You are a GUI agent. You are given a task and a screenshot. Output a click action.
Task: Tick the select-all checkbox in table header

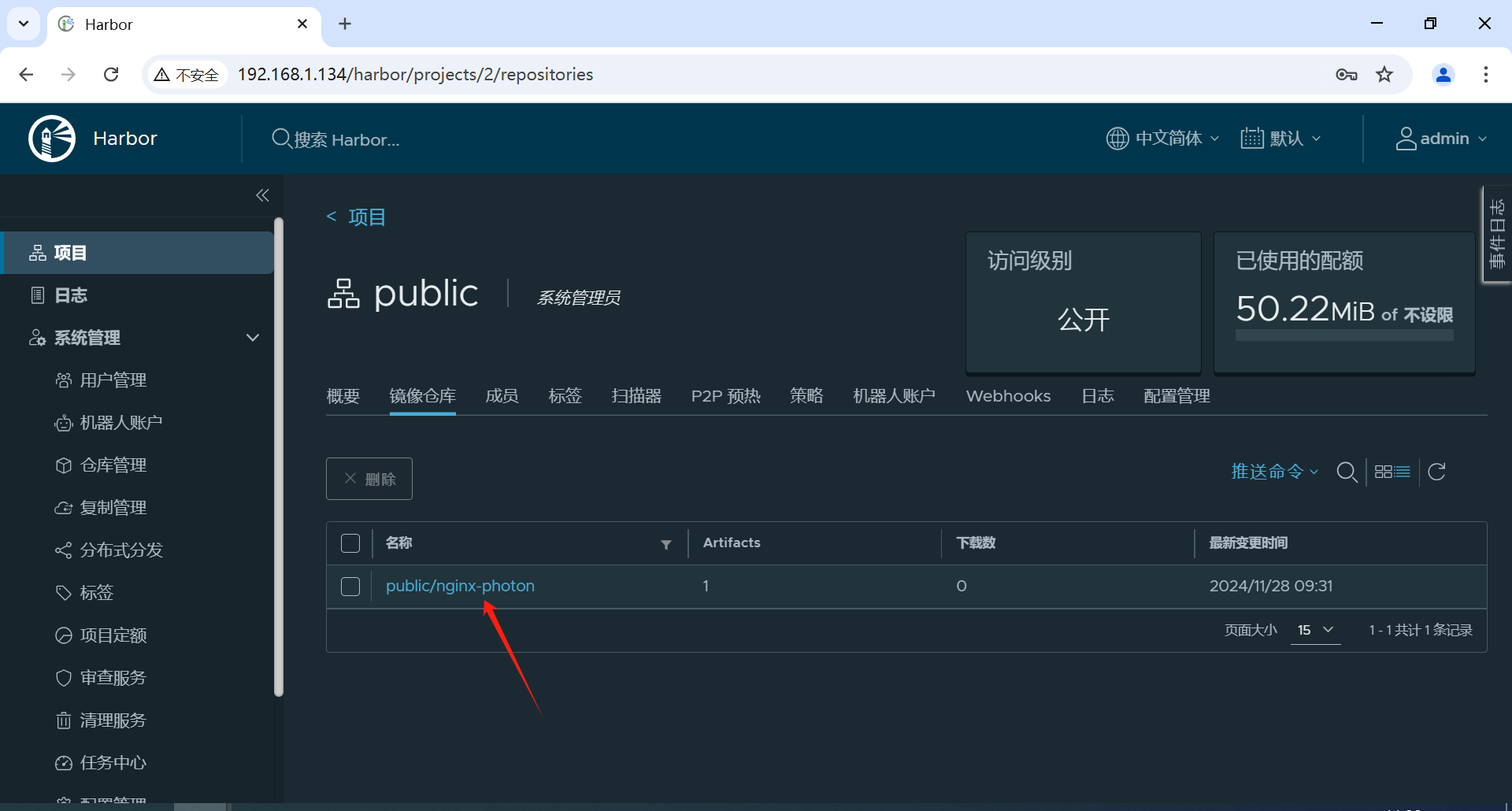350,543
